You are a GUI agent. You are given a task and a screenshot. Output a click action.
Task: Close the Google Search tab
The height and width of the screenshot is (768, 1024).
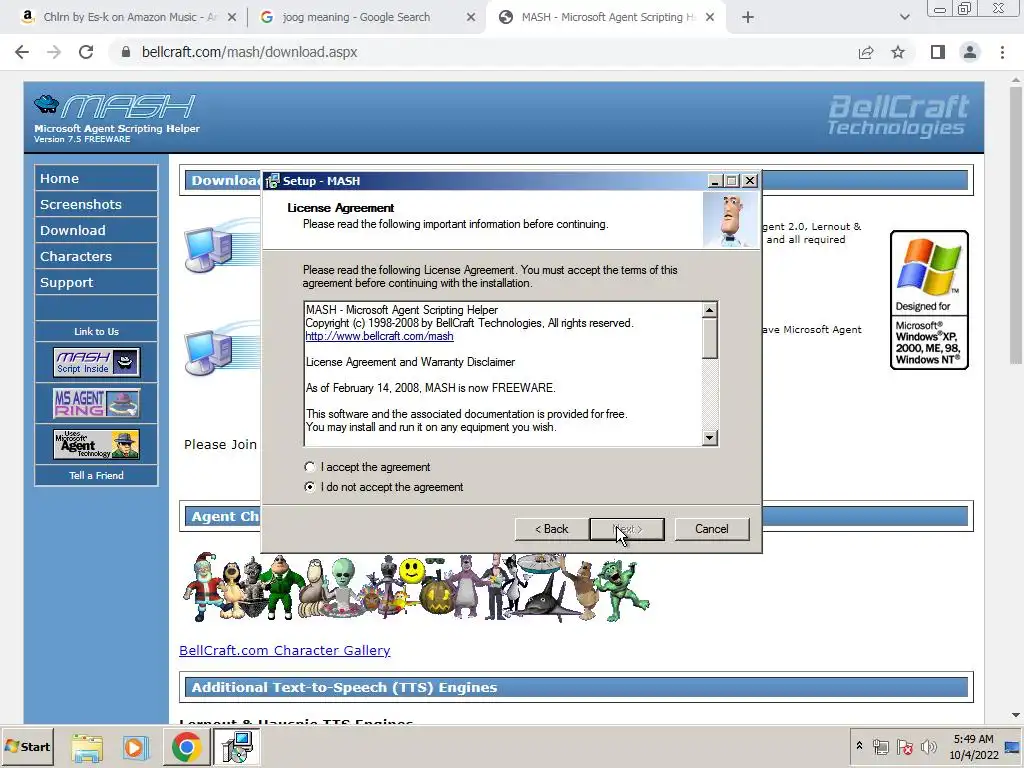(x=471, y=18)
